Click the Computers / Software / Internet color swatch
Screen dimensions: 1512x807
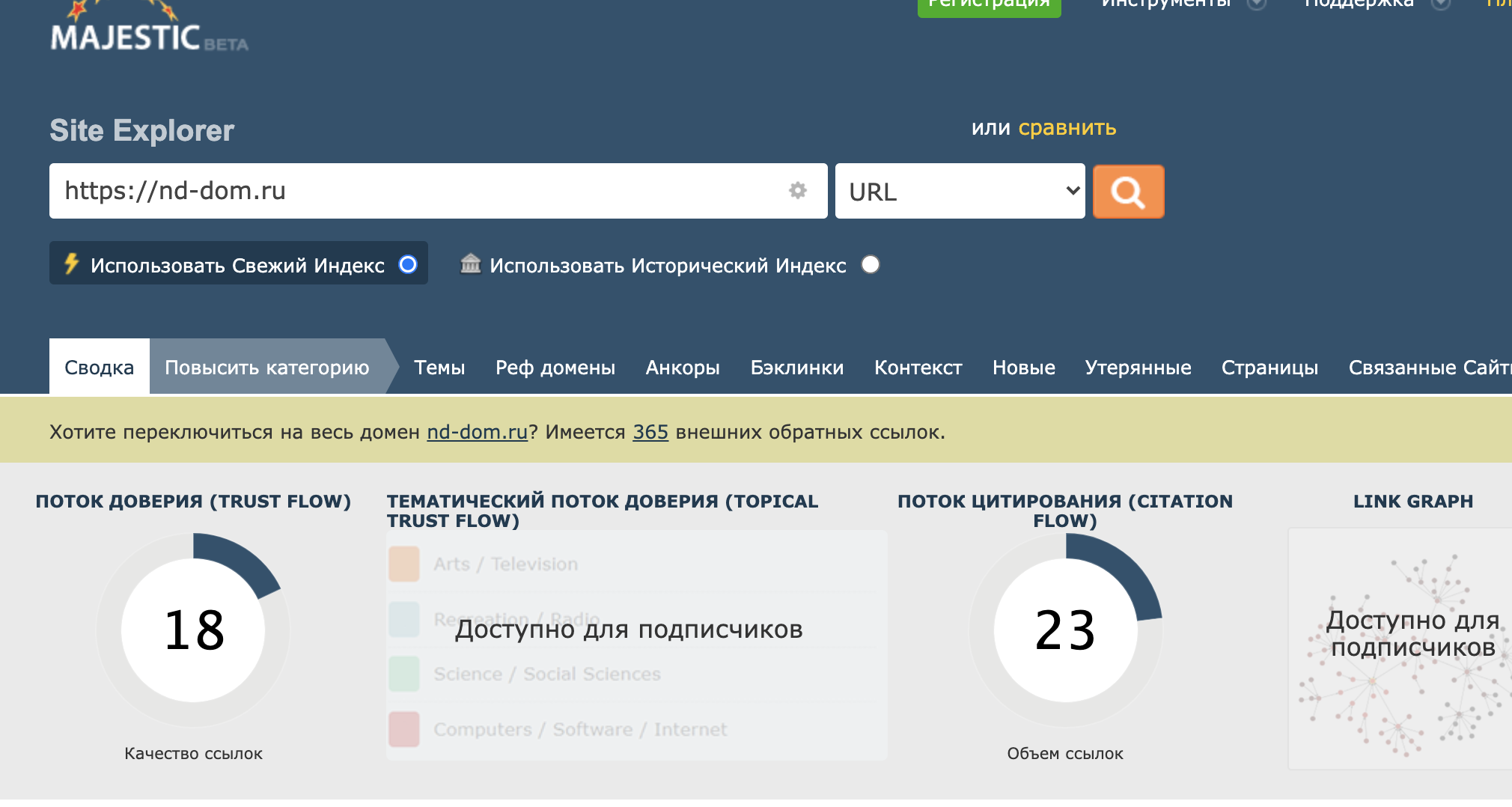click(404, 729)
